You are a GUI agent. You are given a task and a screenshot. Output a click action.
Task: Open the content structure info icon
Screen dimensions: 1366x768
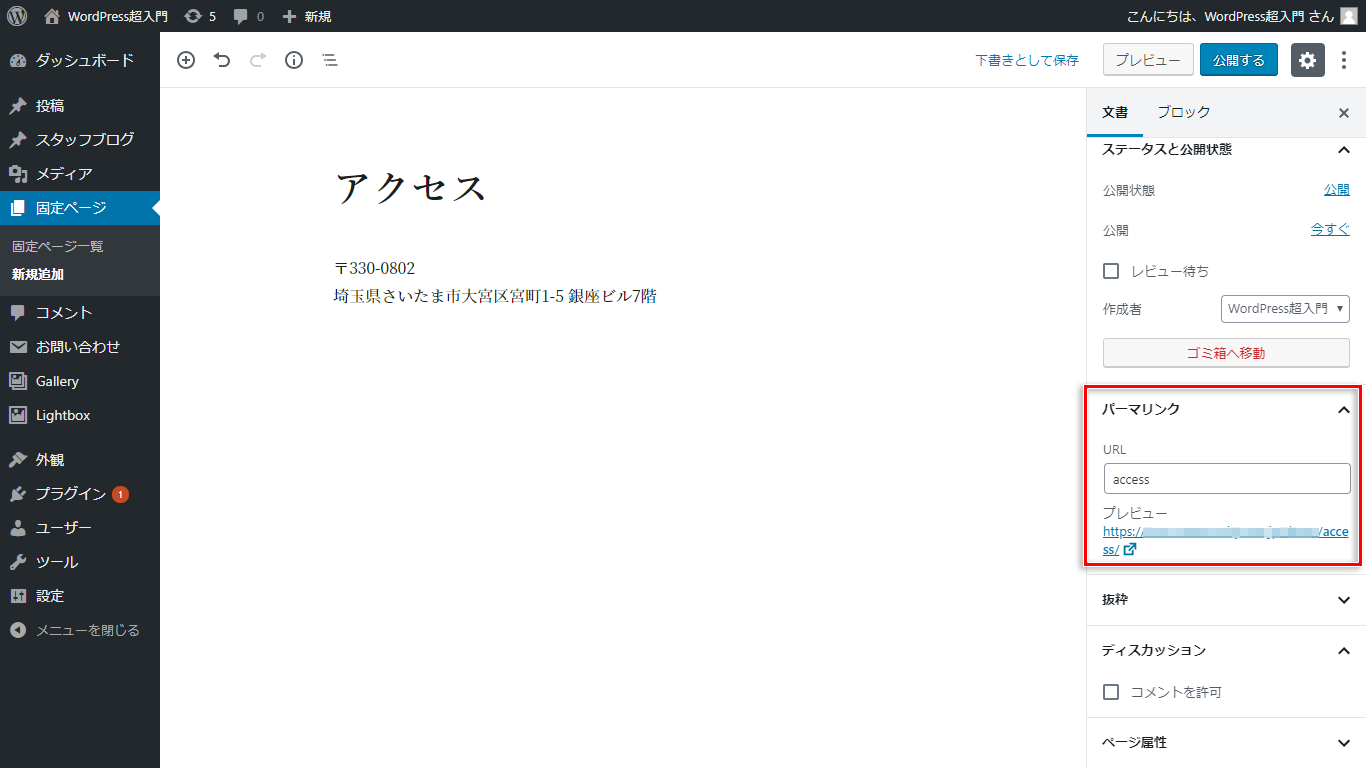[294, 60]
